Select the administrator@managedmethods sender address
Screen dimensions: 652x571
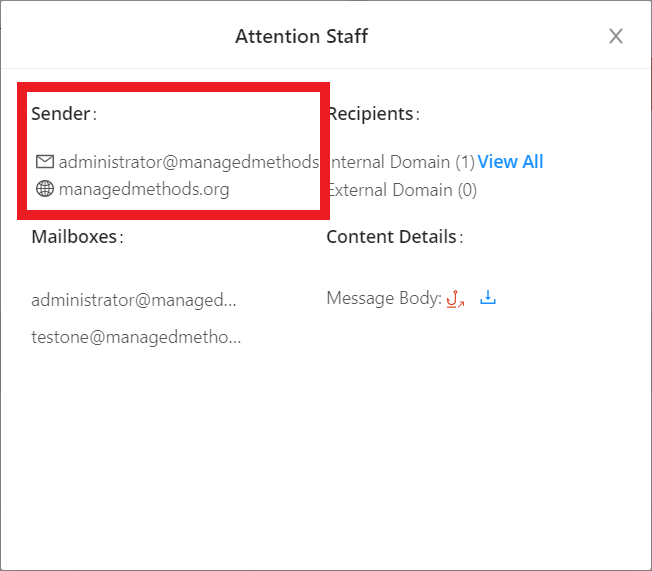click(x=188, y=162)
